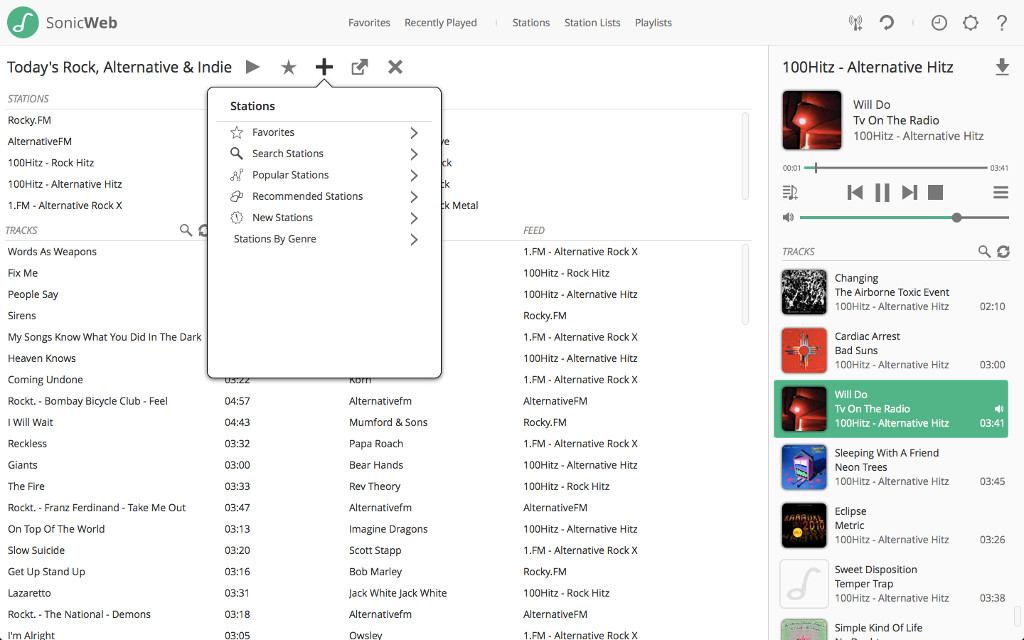The width and height of the screenshot is (1024, 640).
Task: Open the track search icon in the Tracks panel
Action: tap(984, 251)
